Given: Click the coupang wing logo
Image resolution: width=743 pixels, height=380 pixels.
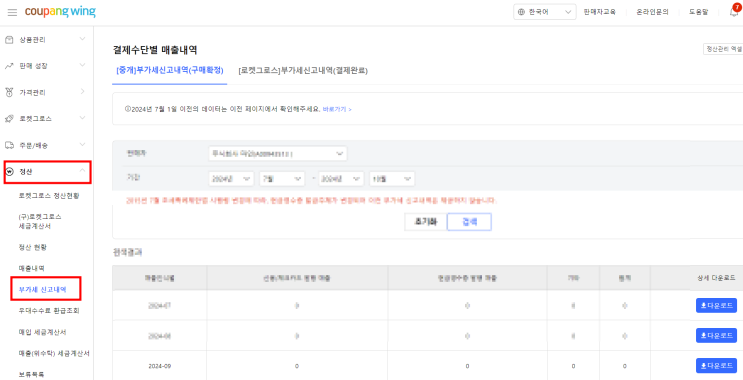Looking at the screenshot, I should click(60, 12).
